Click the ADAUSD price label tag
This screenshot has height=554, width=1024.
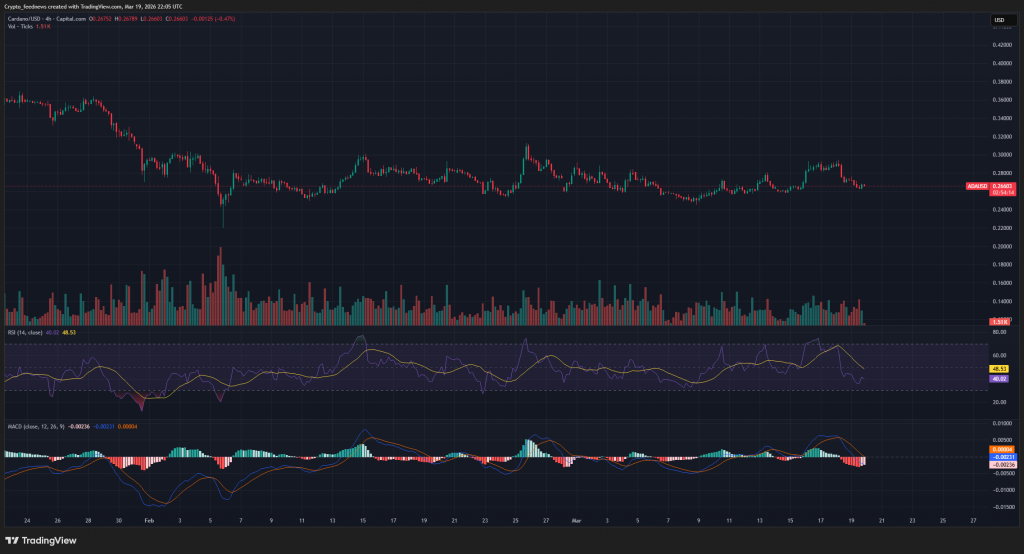(x=978, y=186)
